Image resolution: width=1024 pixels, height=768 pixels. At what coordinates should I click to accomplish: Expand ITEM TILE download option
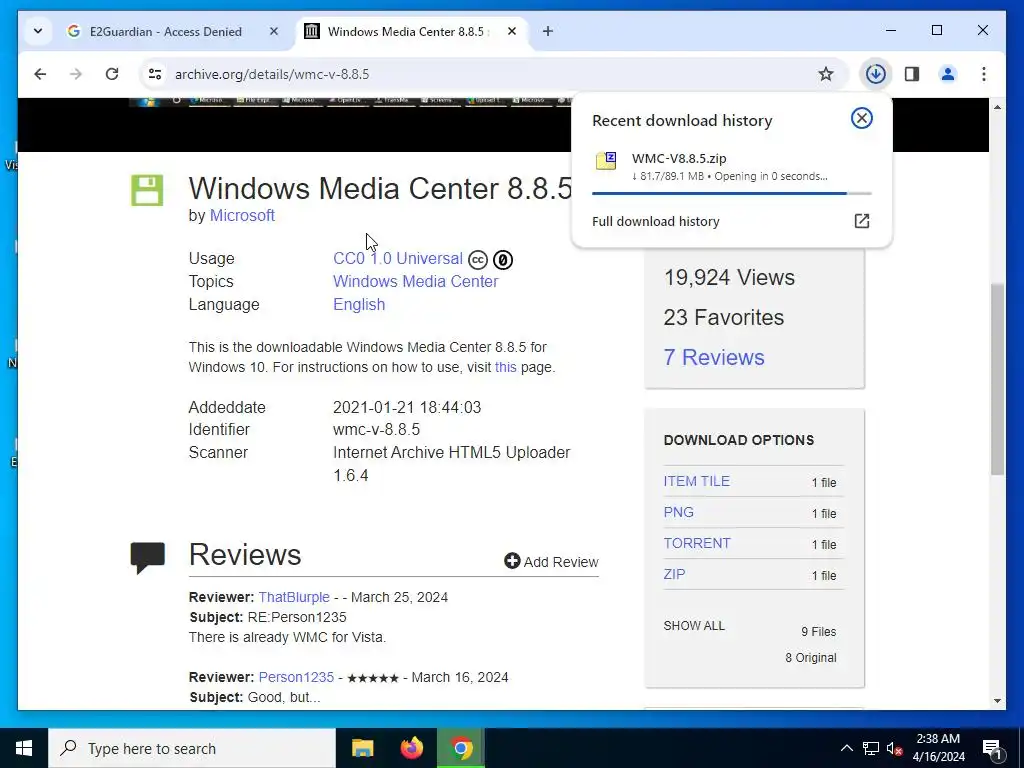click(696, 481)
